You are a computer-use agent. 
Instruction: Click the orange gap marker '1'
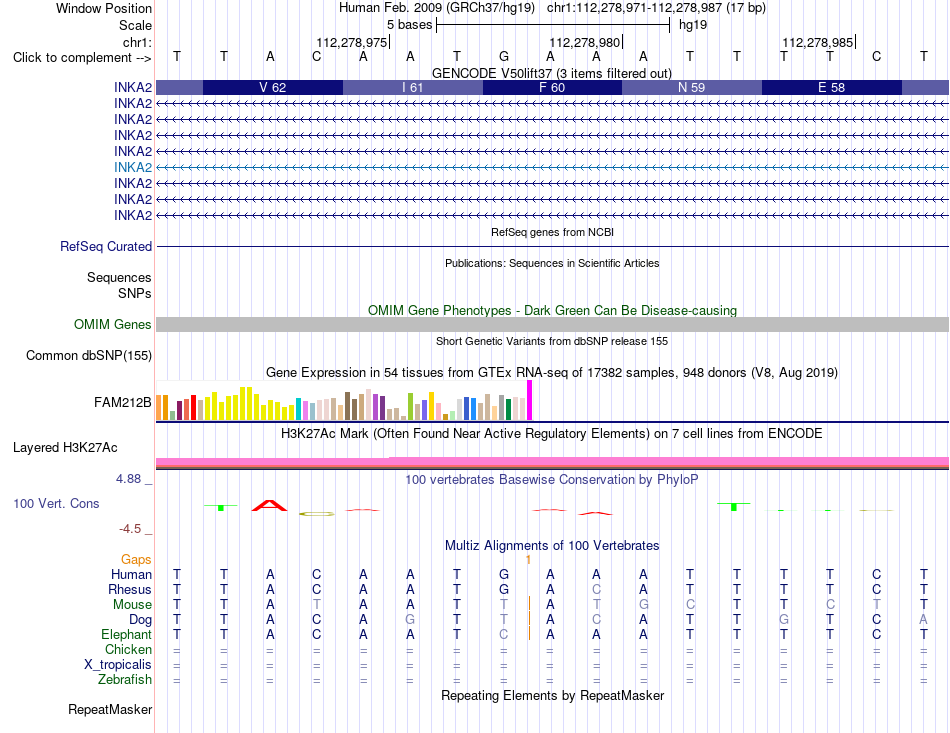point(528,560)
